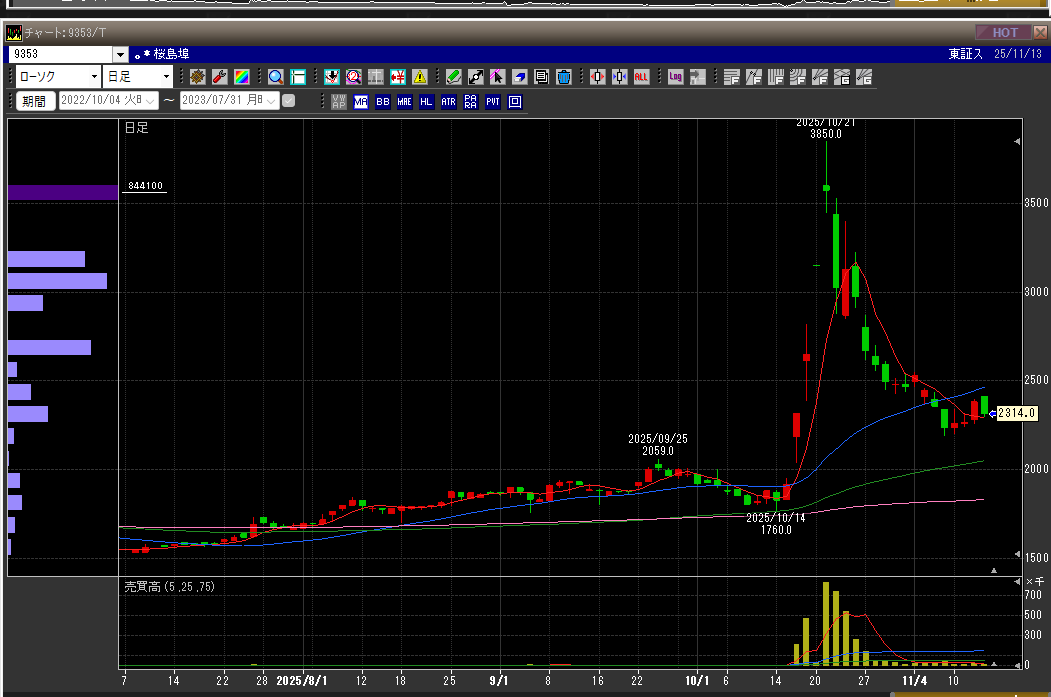The width and height of the screenshot is (1051, 697).
Task: Open the 日足 timeframe dropdown
Action: point(138,76)
